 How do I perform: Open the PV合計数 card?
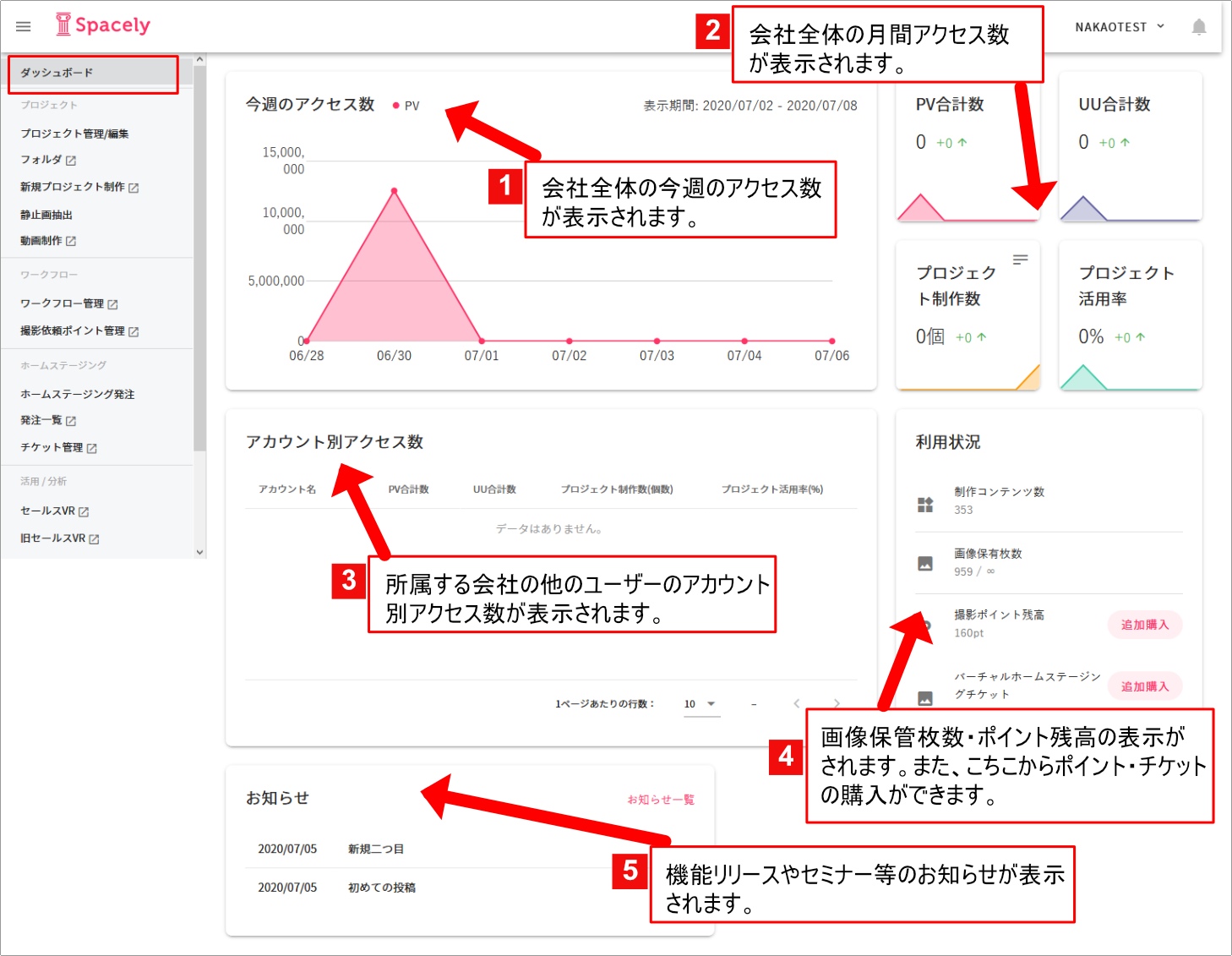pos(968,147)
